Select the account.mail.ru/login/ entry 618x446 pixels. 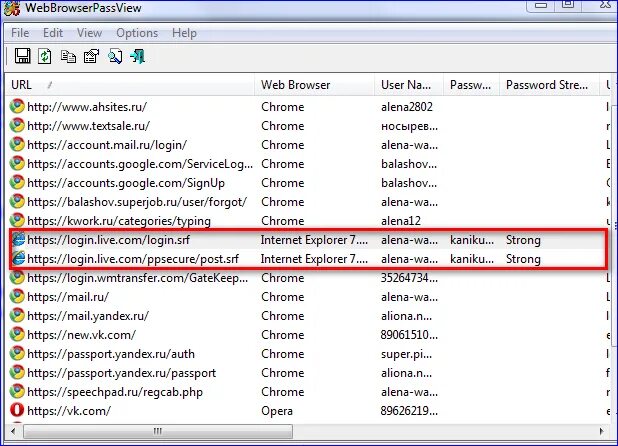(309, 145)
